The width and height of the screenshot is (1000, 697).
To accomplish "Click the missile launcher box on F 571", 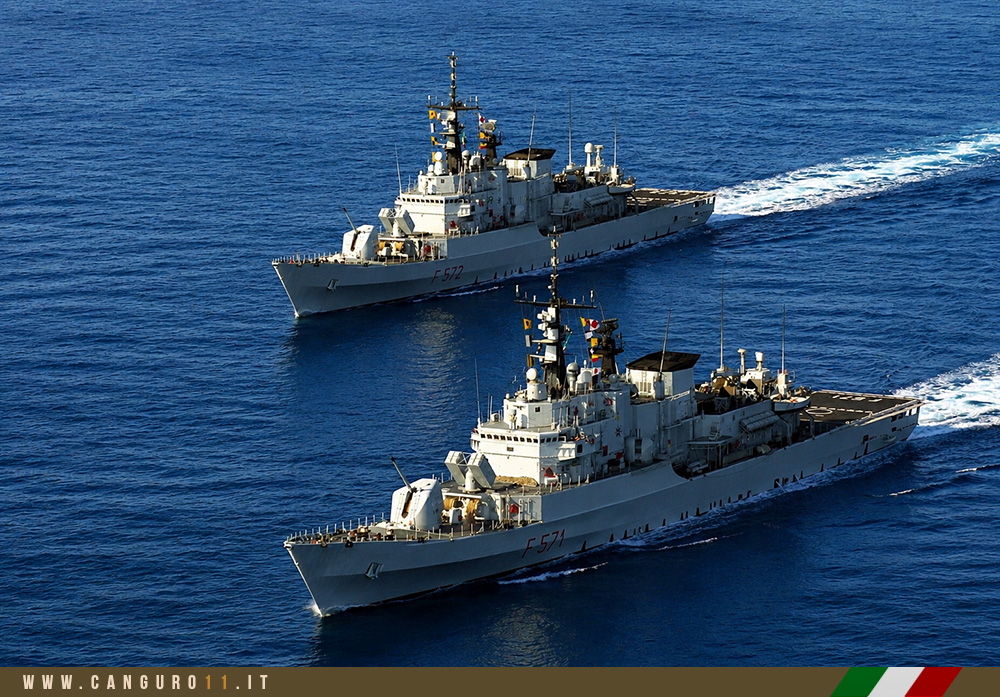I will pos(471,469).
